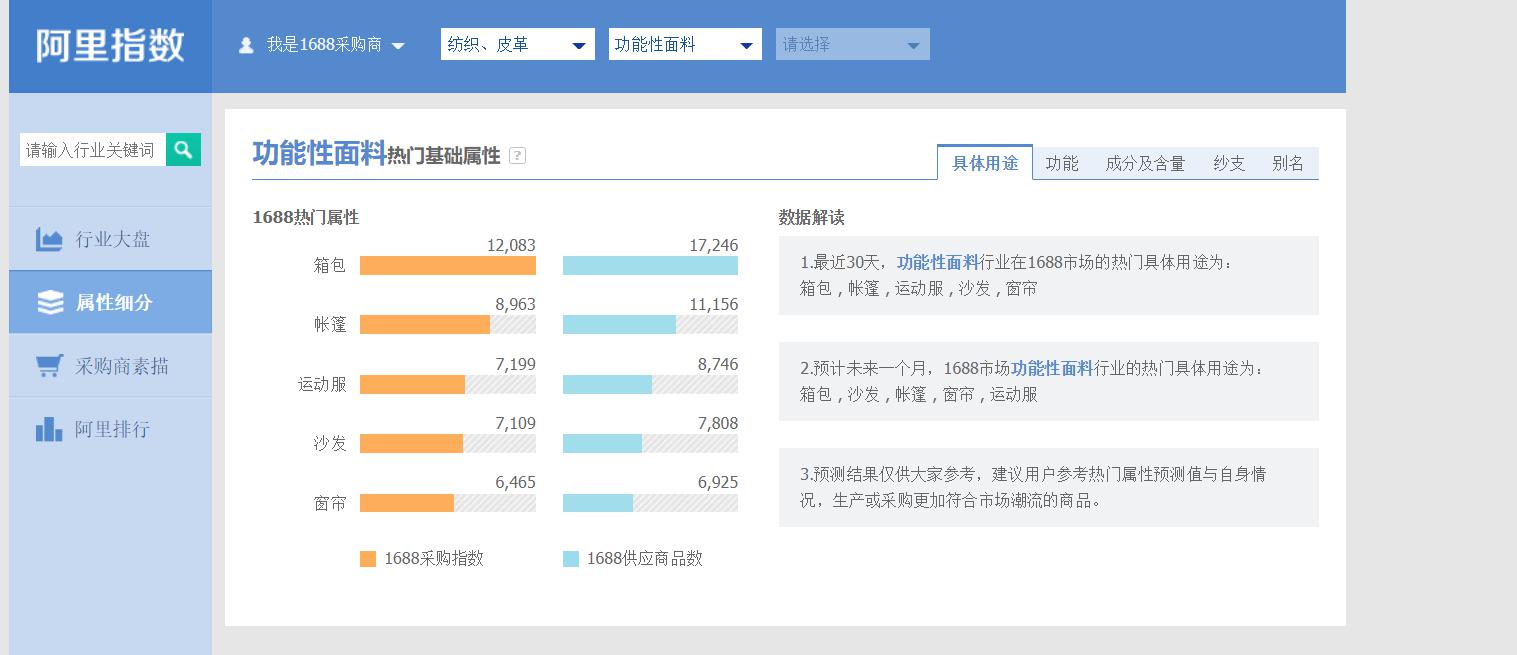Viewport: 1517px width, 655px height.
Task: Click the orange 帐篷 bar valued 8,963
Action: tap(425, 324)
